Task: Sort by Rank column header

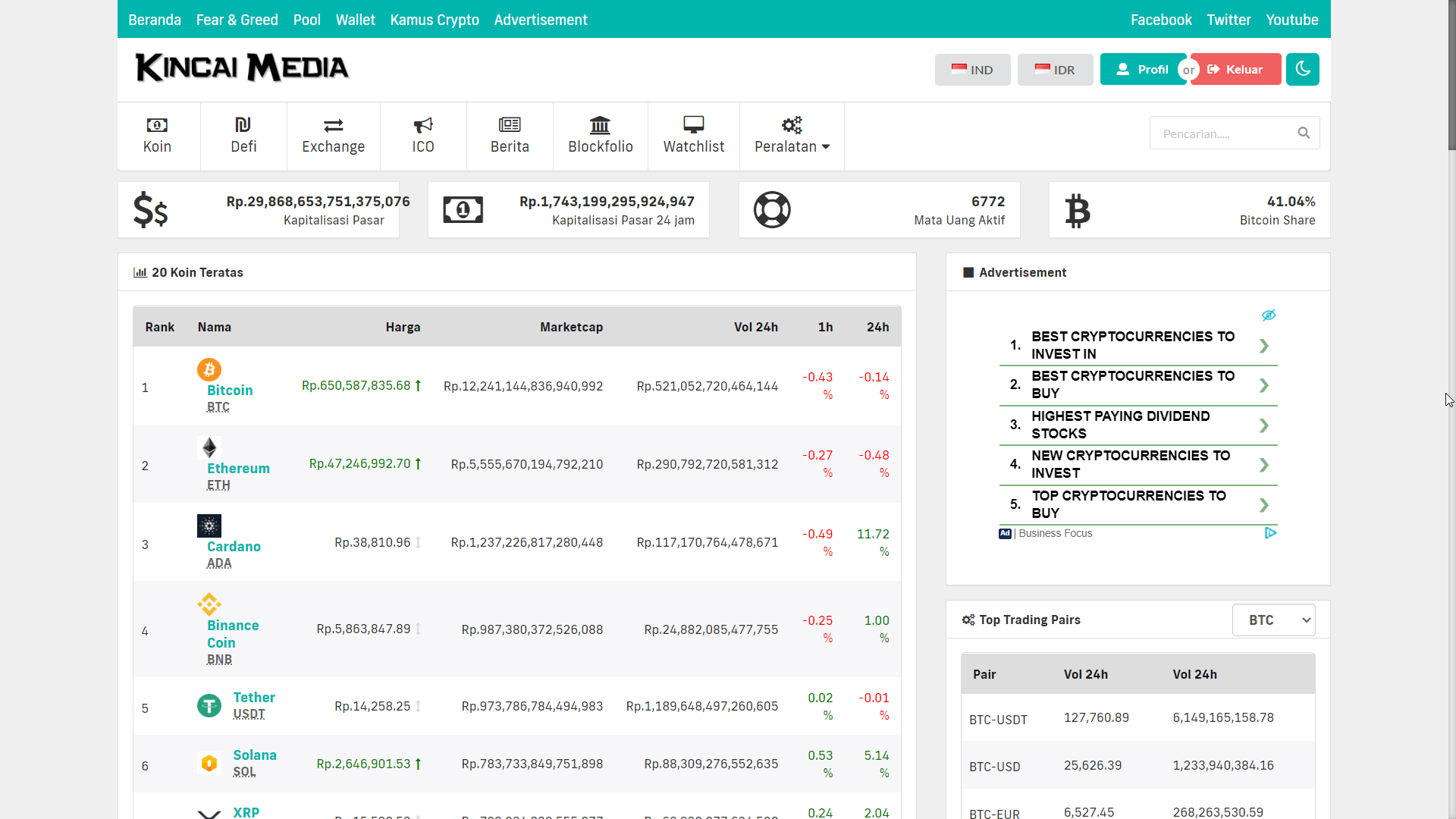Action: 160,327
